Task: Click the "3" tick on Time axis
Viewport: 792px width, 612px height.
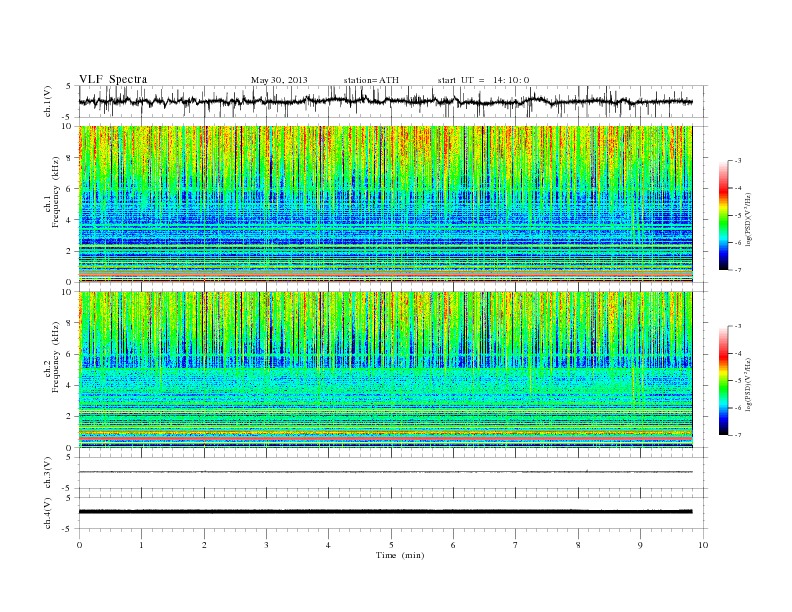Action: (266, 545)
